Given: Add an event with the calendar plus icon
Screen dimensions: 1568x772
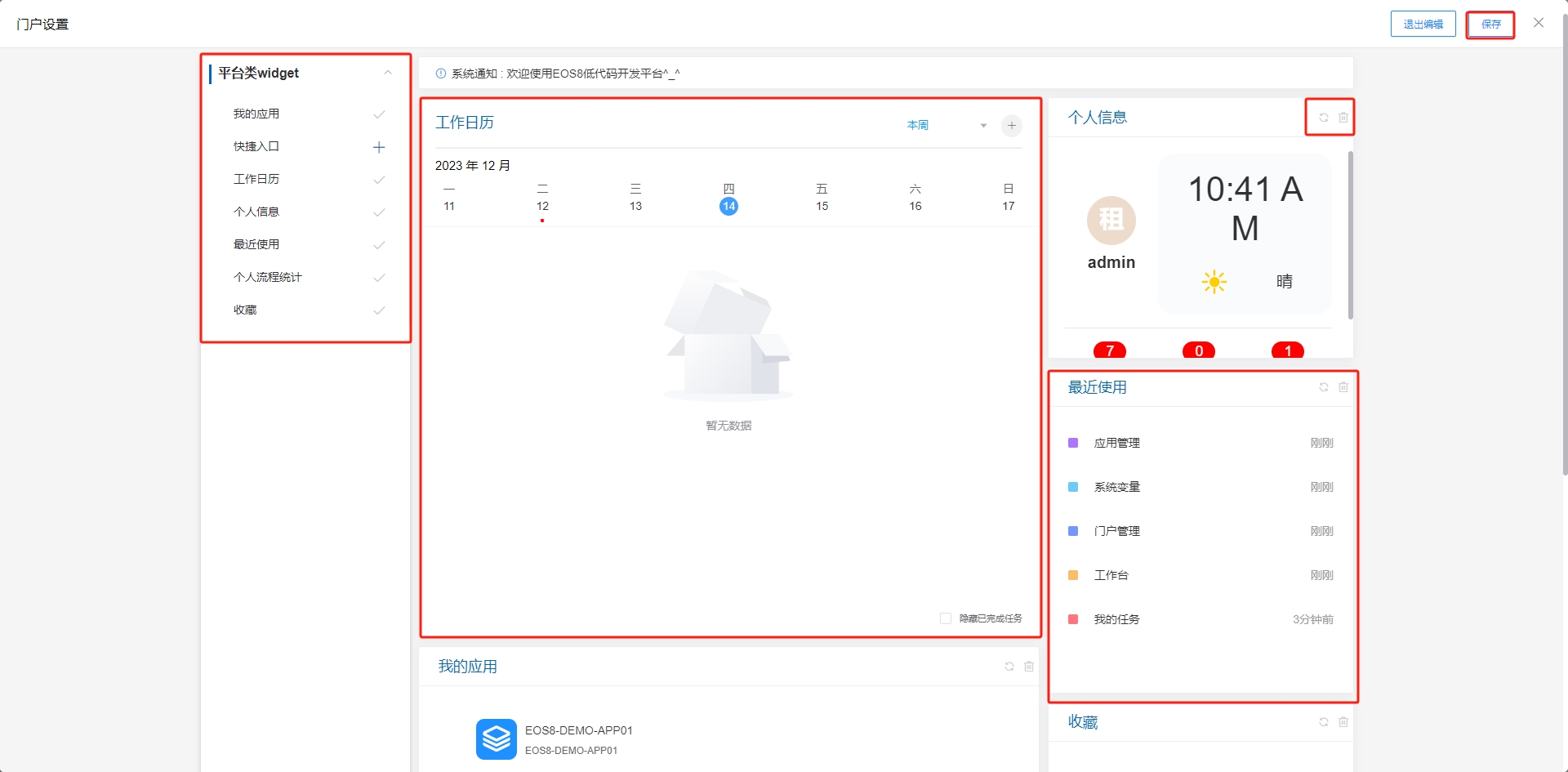Looking at the screenshot, I should pyautogui.click(x=1011, y=126).
